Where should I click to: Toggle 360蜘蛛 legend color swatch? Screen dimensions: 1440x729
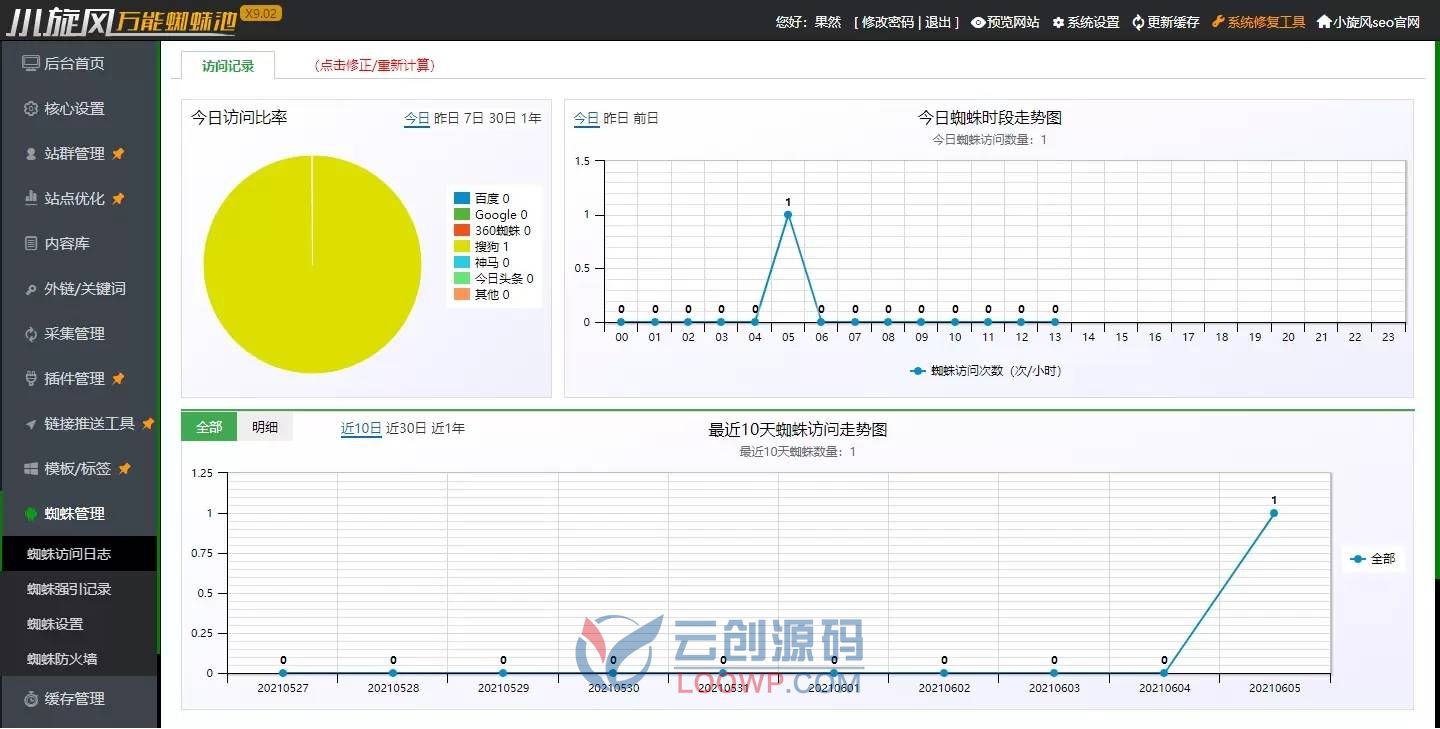pyautogui.click(x=462, y=230)
